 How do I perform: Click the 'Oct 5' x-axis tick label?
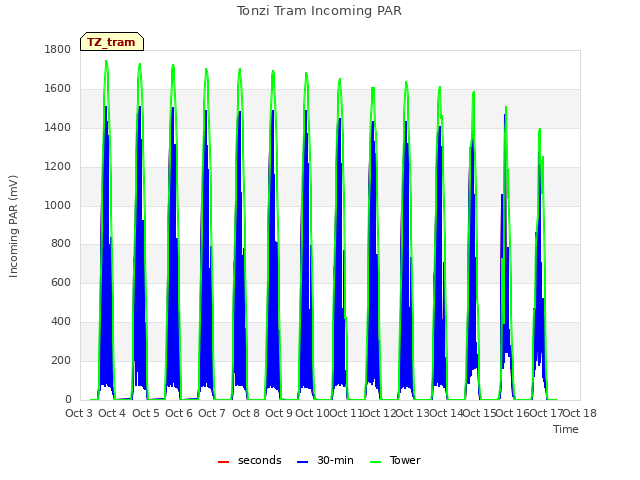point(146,413)
